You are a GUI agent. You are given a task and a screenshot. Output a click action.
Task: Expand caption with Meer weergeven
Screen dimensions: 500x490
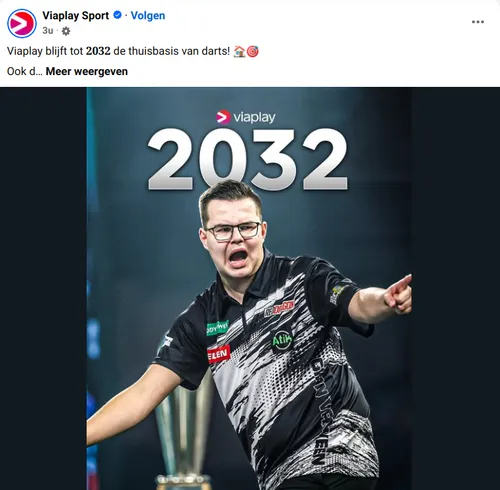[87, 71]
